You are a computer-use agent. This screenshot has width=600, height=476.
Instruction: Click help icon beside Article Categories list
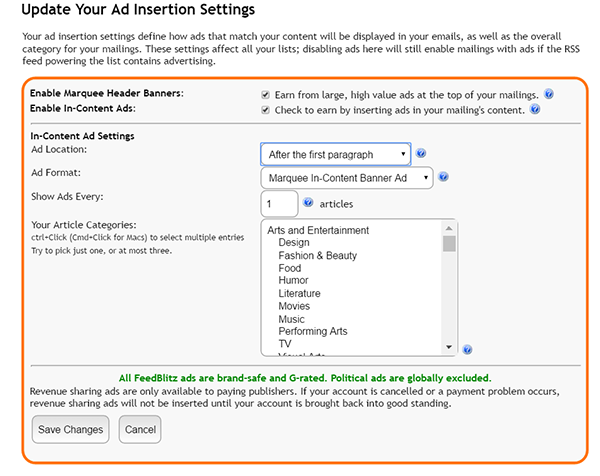[x=467, y=349]
